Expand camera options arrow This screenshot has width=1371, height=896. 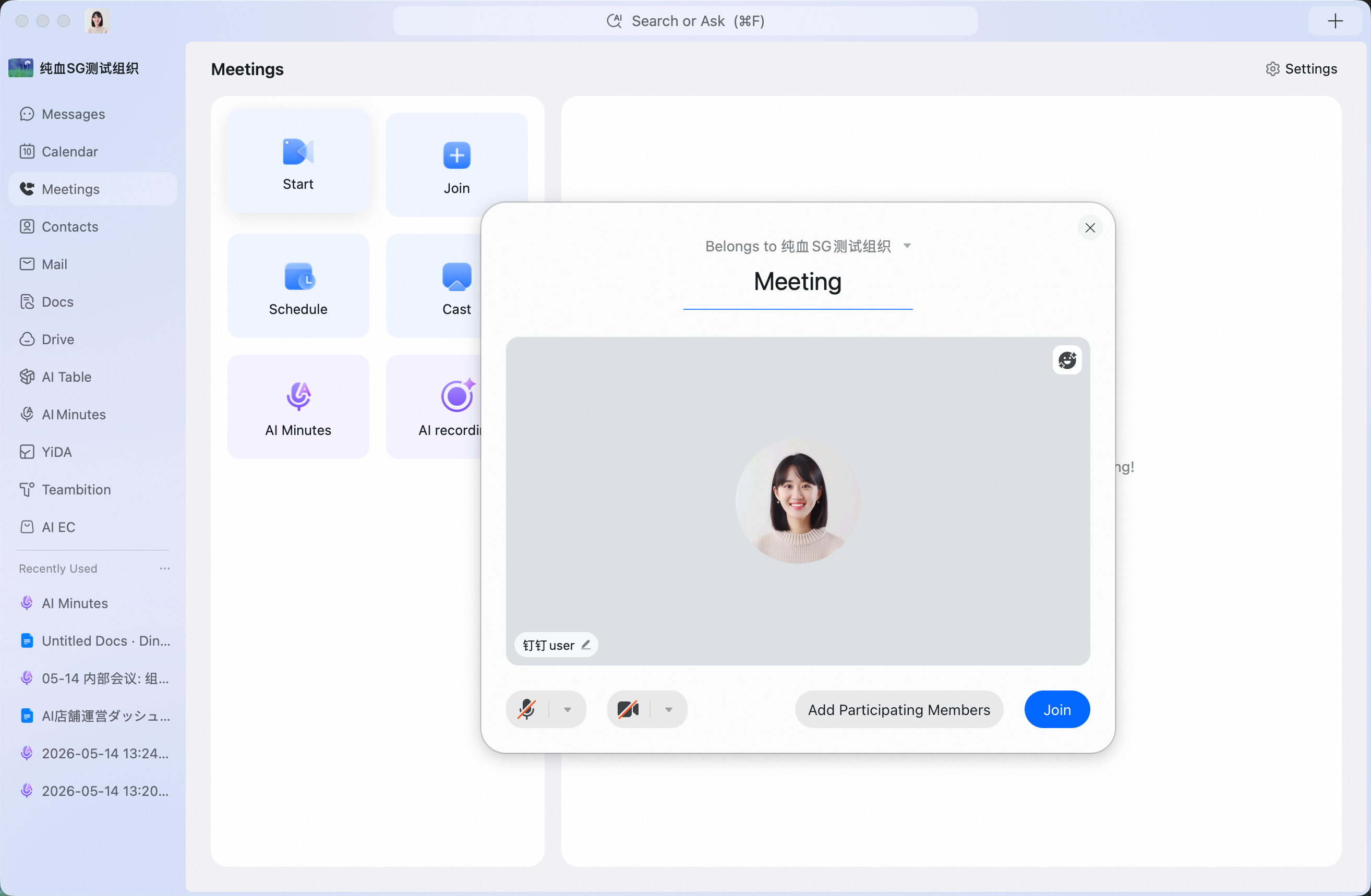pyautogui.click(x=668, y=709)
